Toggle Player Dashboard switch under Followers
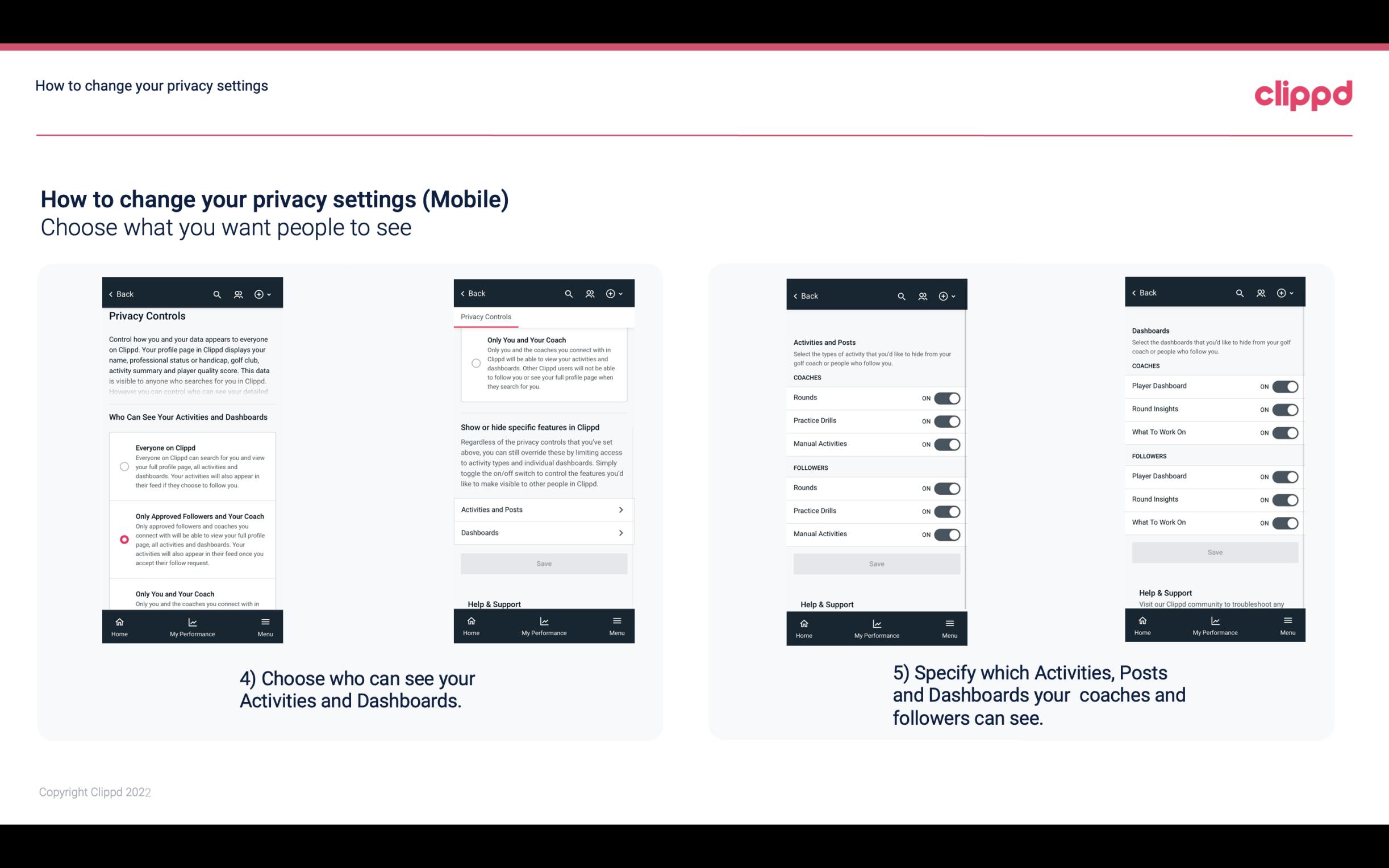The image size is (1389, 868). click(1285, 476)
